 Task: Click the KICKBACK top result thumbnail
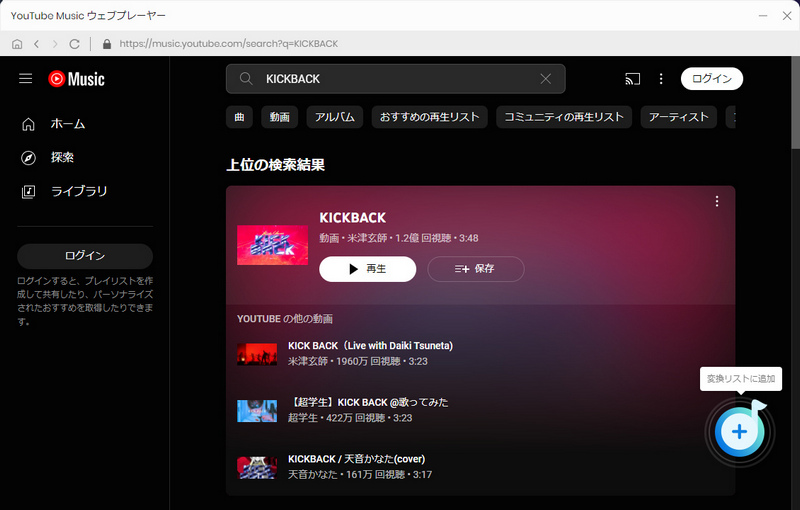tap(272, 245)
